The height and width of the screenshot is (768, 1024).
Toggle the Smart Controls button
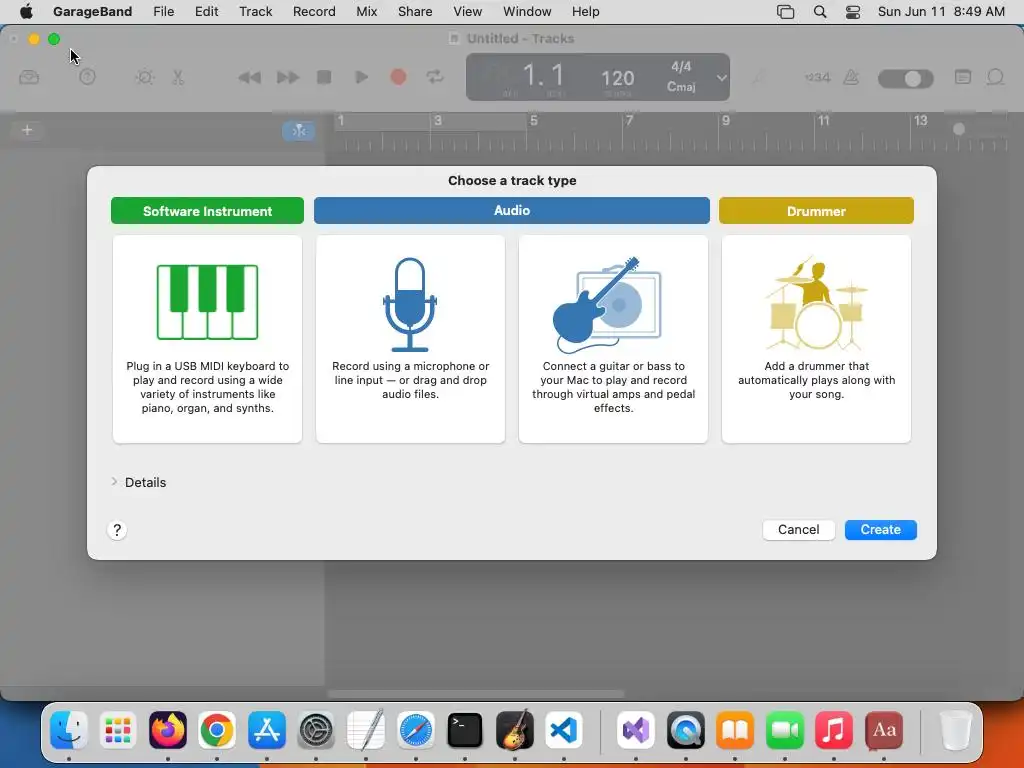click(144, 77)
